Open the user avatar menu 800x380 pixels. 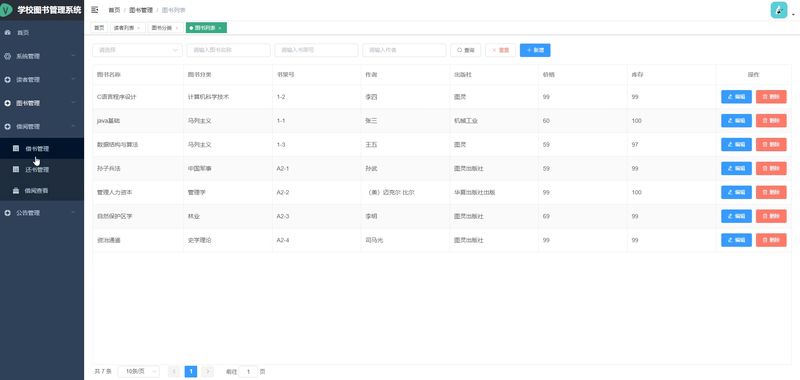(x=779, y=10)
